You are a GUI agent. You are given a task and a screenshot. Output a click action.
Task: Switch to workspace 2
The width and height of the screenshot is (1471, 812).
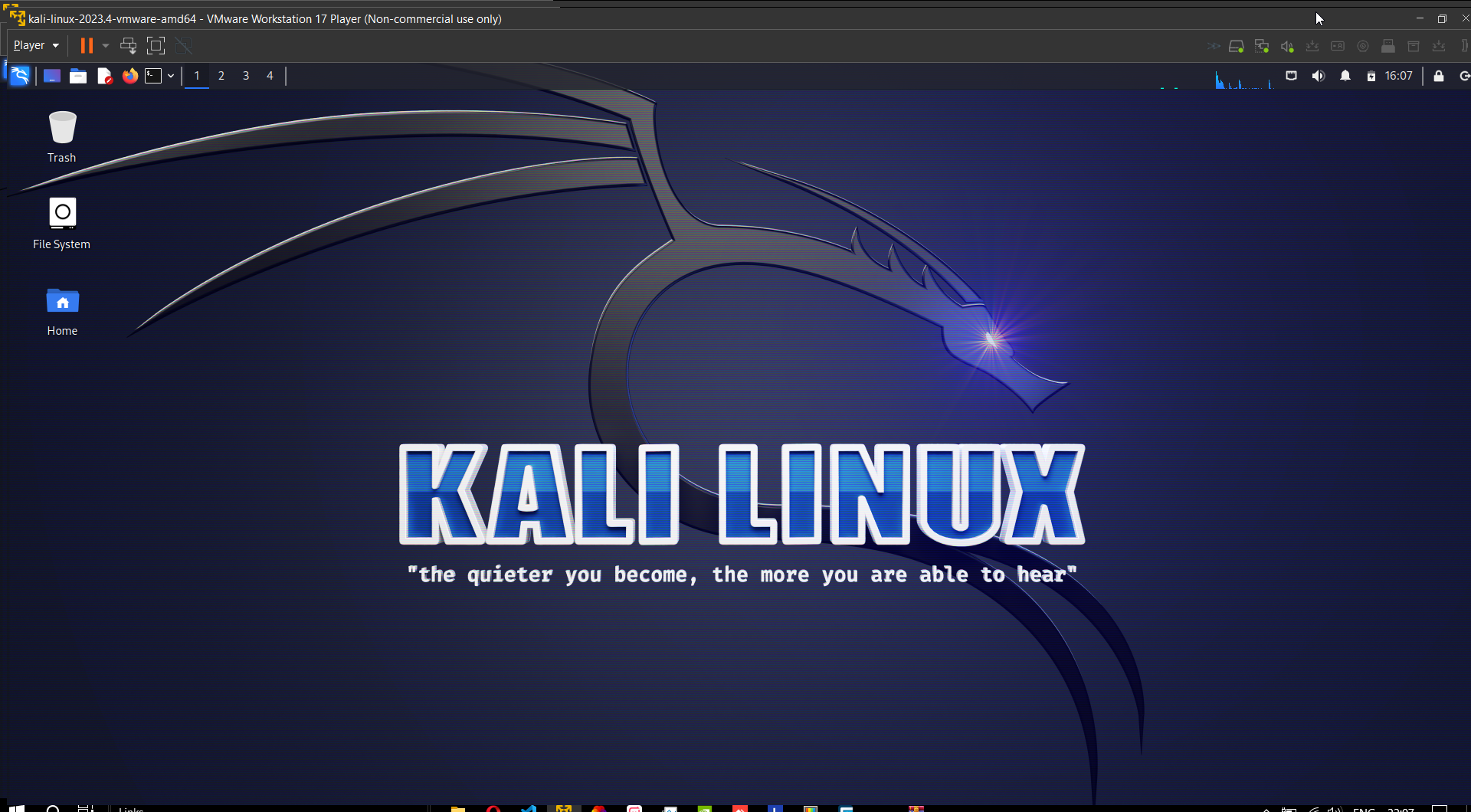(221, 76)
